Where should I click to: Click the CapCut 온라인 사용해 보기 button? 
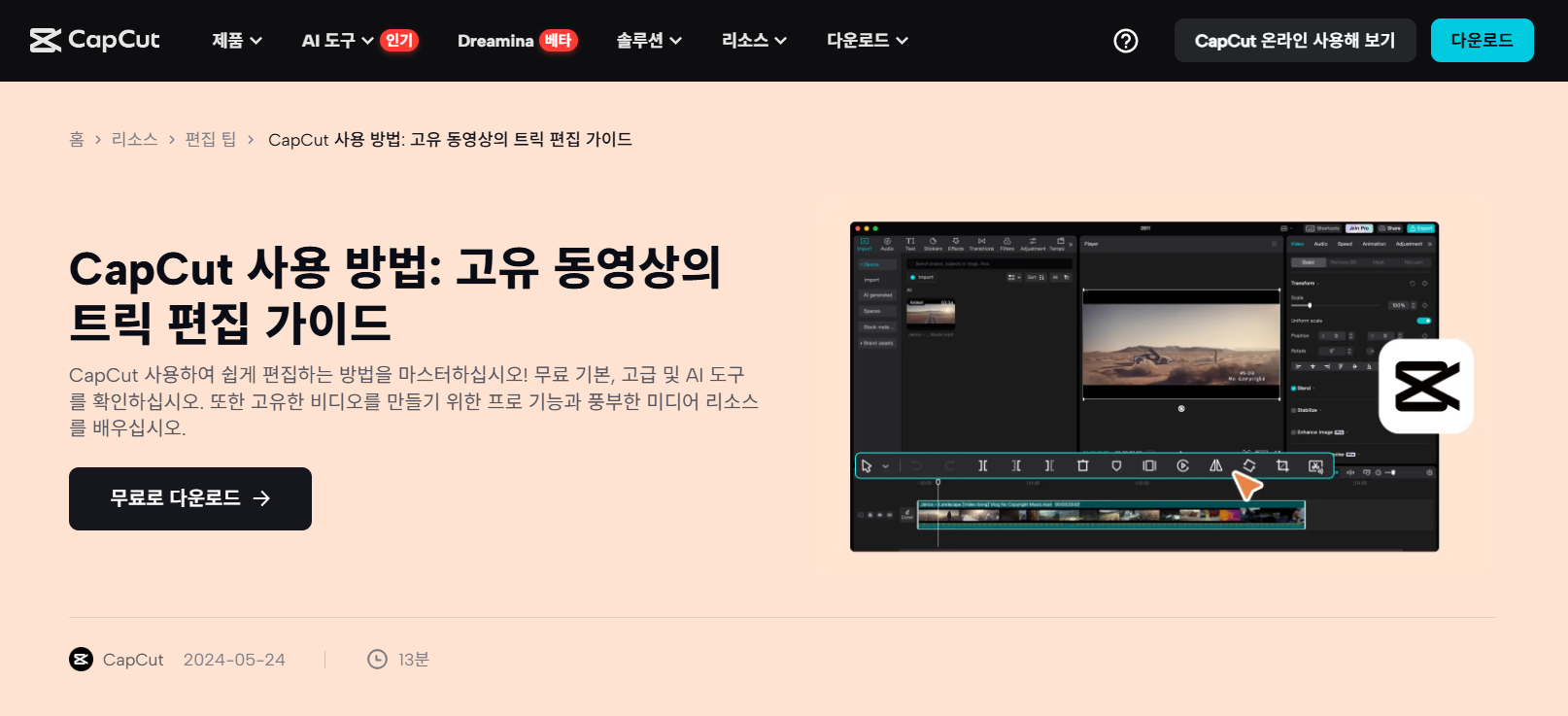click(1295, 41)
